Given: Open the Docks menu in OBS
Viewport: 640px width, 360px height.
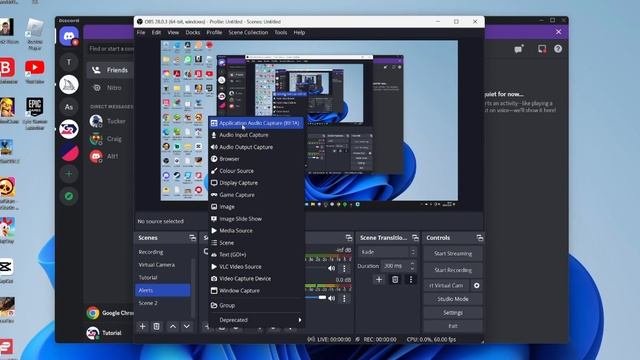Looking at the screenshot, I should 193,32.
